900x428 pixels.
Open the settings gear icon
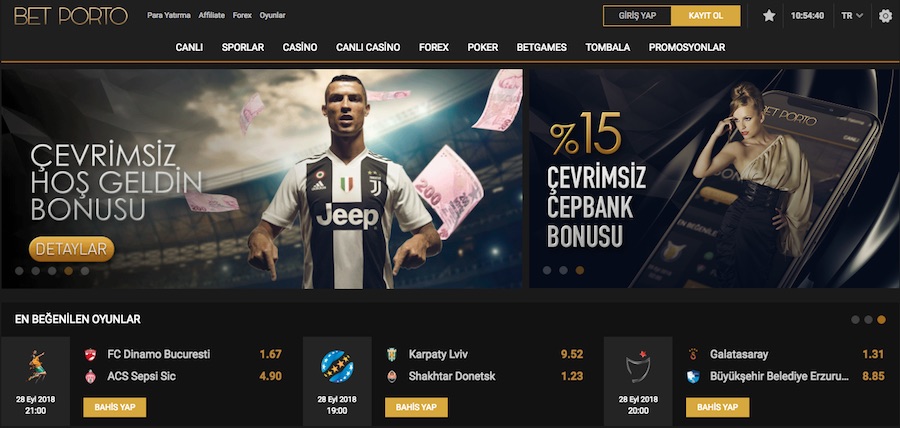point(886,16)
